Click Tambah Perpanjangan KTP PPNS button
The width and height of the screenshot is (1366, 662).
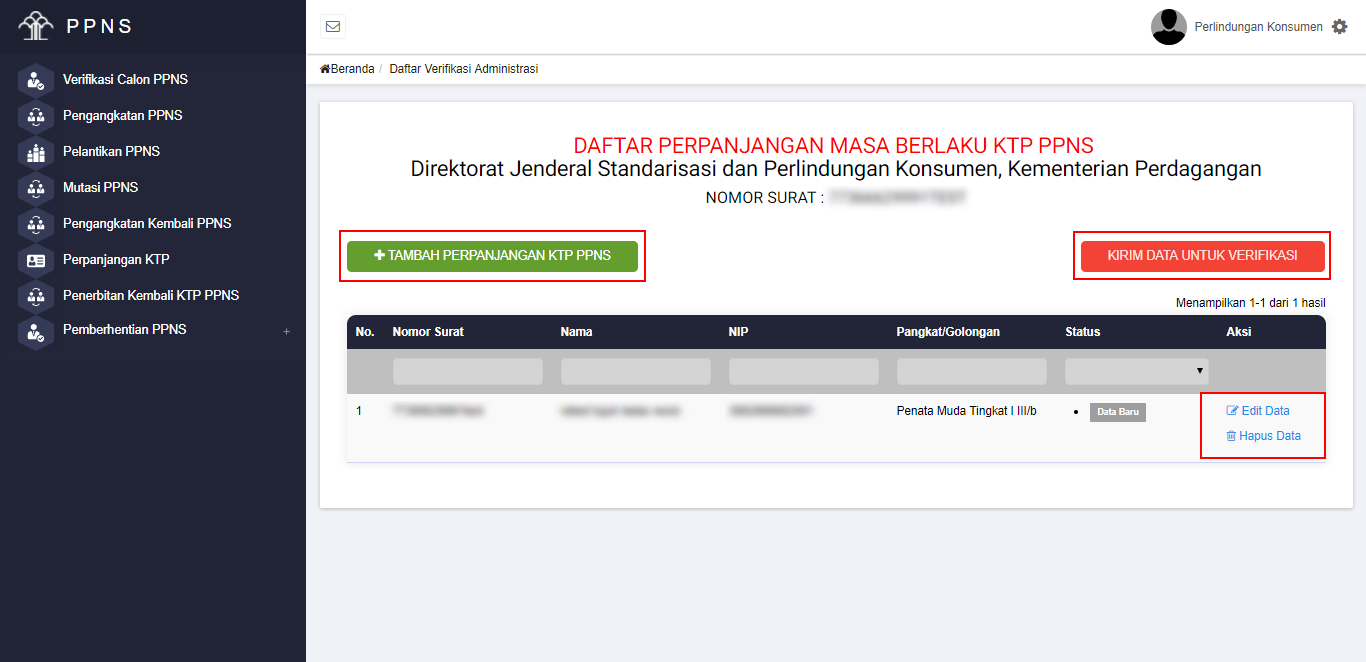(x=492, y=256)
